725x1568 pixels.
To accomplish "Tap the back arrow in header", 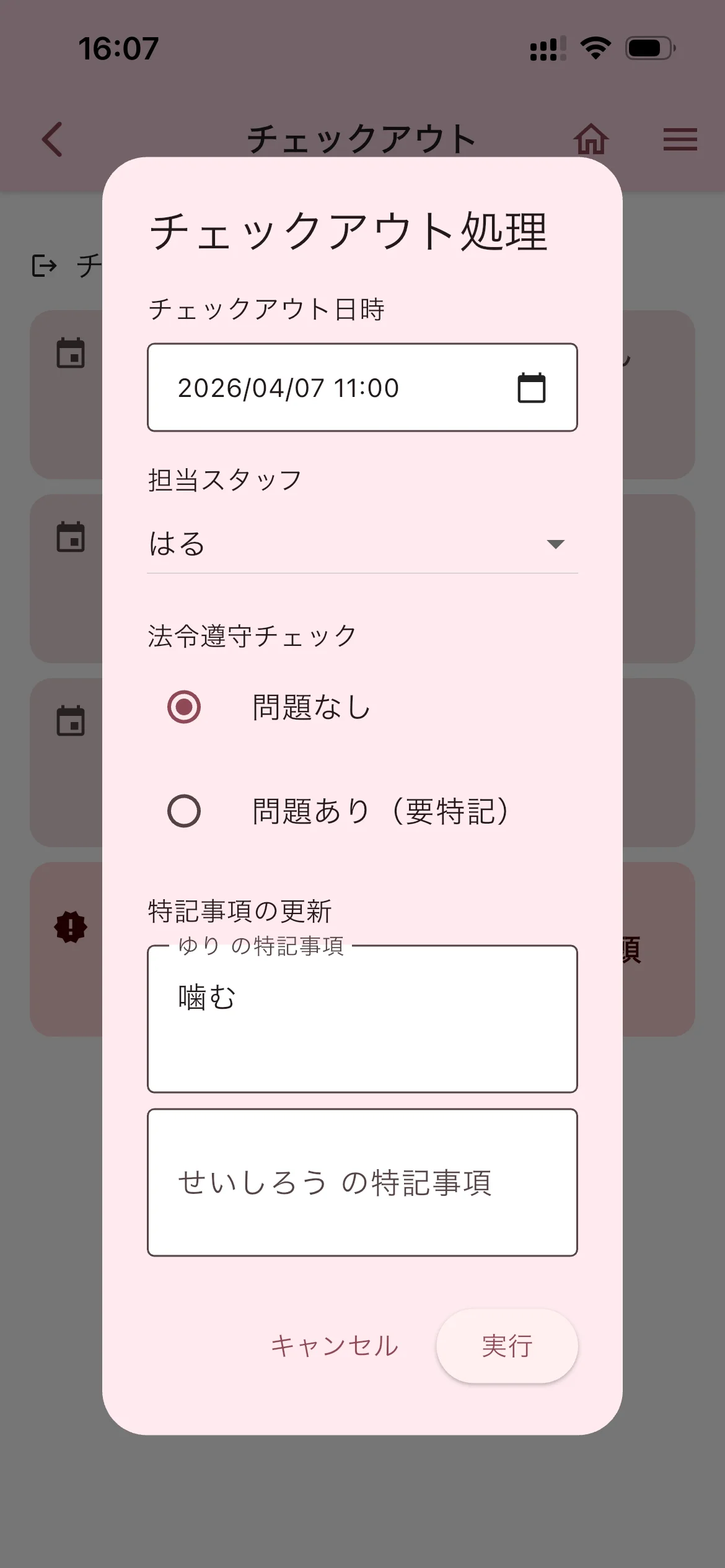I will click(53, 139).
